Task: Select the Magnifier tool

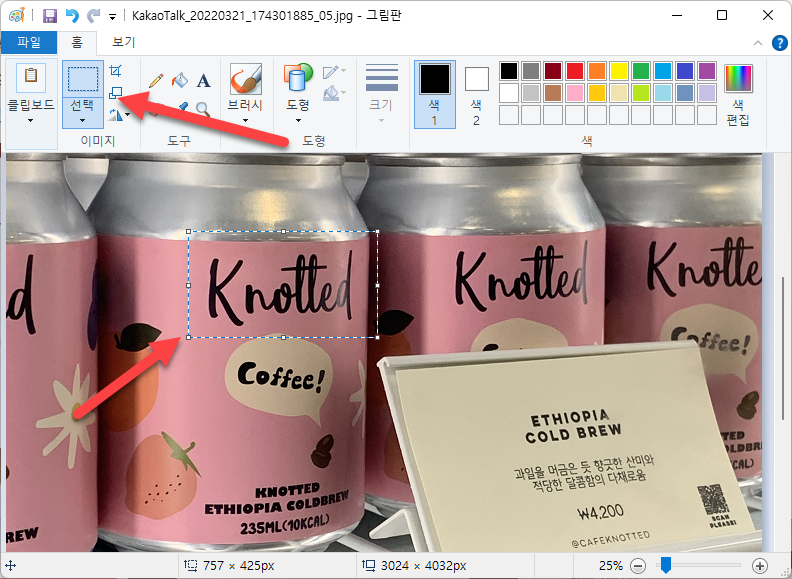Action: 203,109
